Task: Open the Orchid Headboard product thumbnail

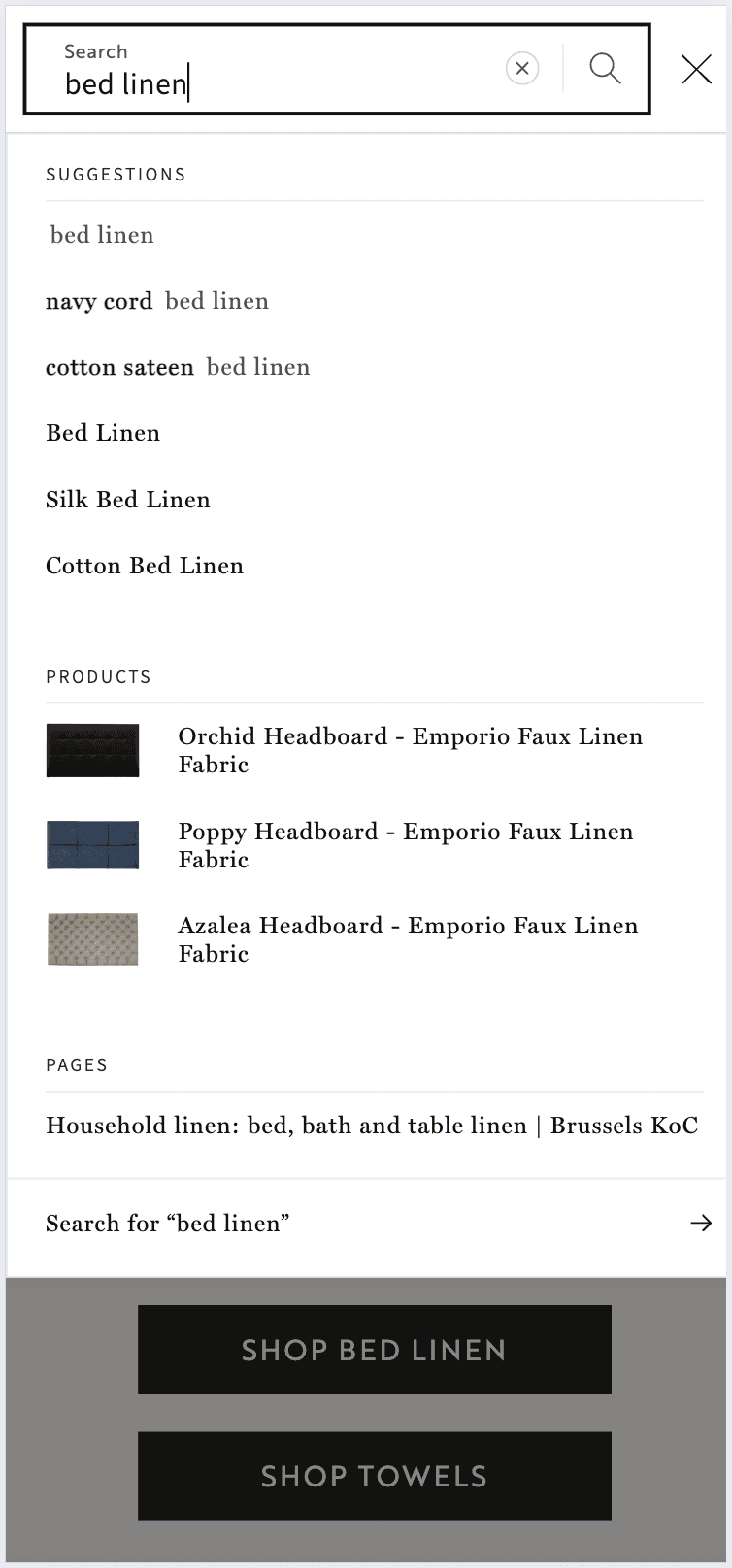Action: [92, 750]
